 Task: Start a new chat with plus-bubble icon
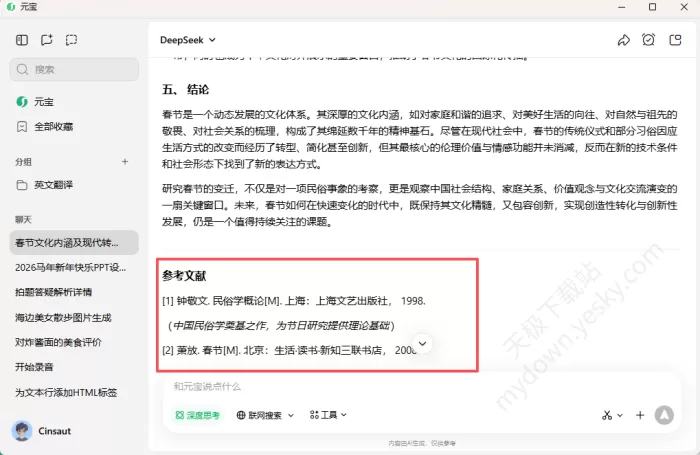point(46,40)
